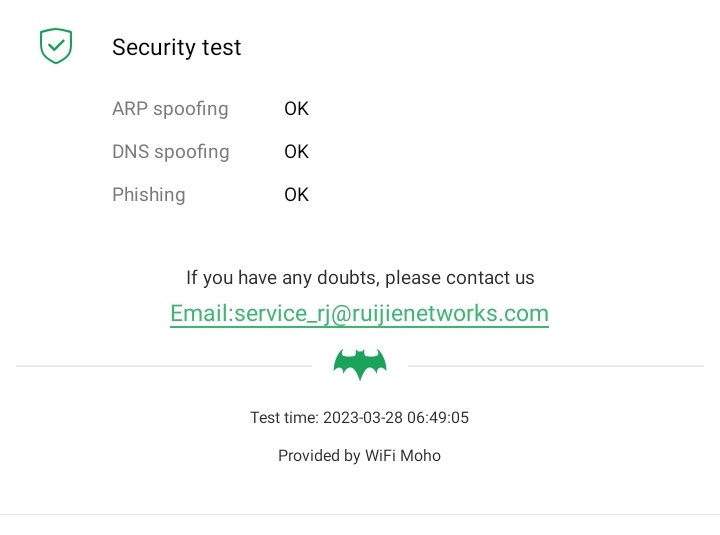The image size is (720, 535).
Task: Click the OK result beside DNS spoofing
Action: pos(296,151)
